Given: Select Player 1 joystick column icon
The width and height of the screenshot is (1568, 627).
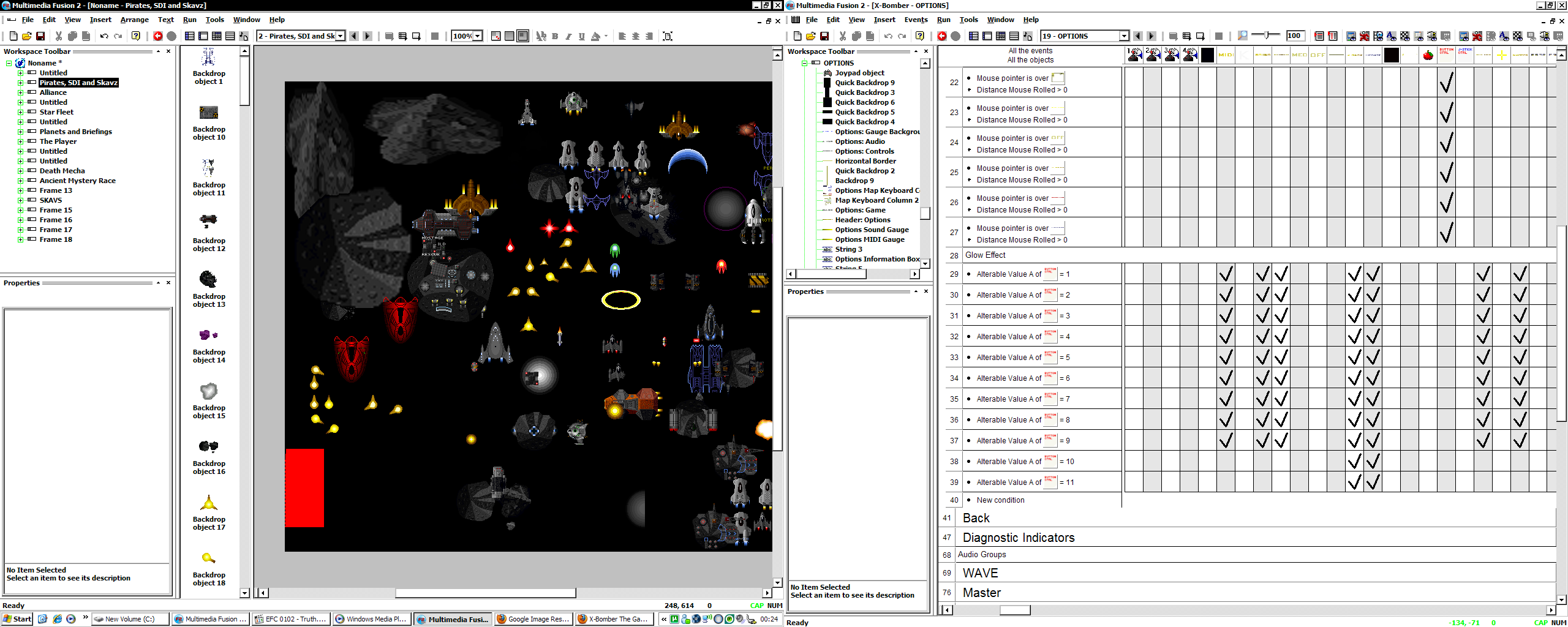Looking at the screenshot, I should [x=1134, y=55].
